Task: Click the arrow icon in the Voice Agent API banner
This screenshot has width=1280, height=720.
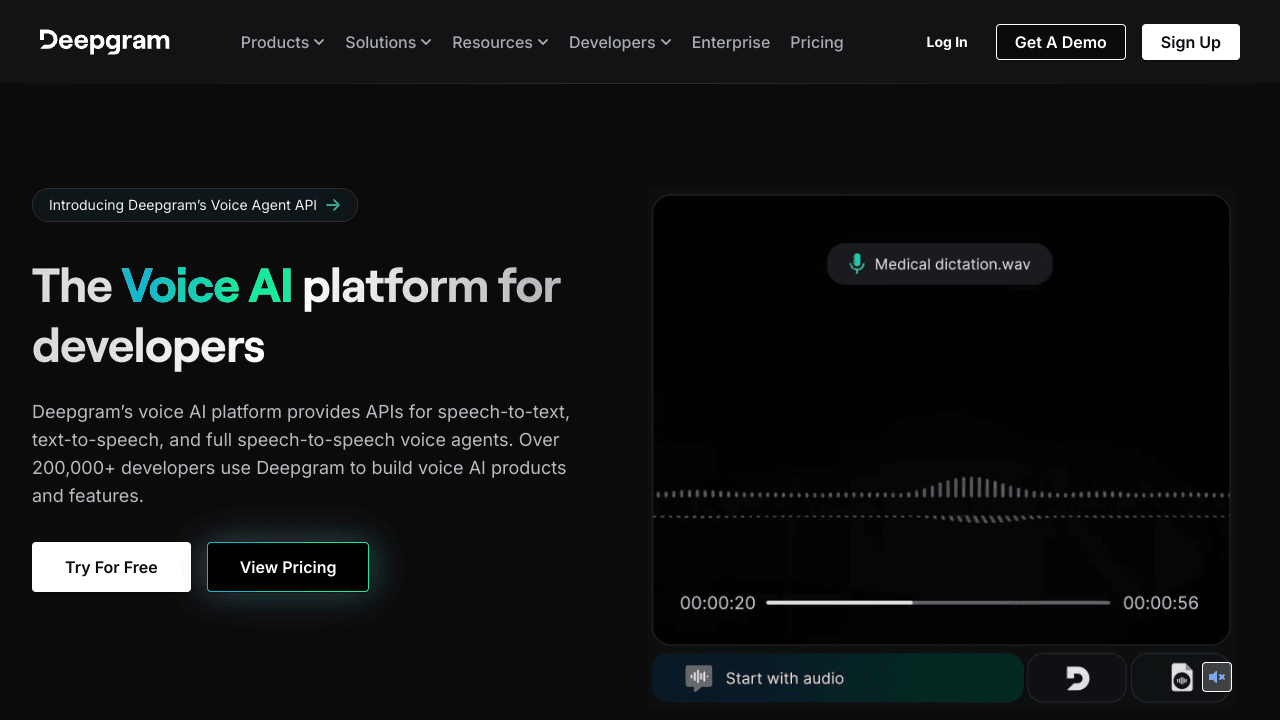Action: coord(333,205)
